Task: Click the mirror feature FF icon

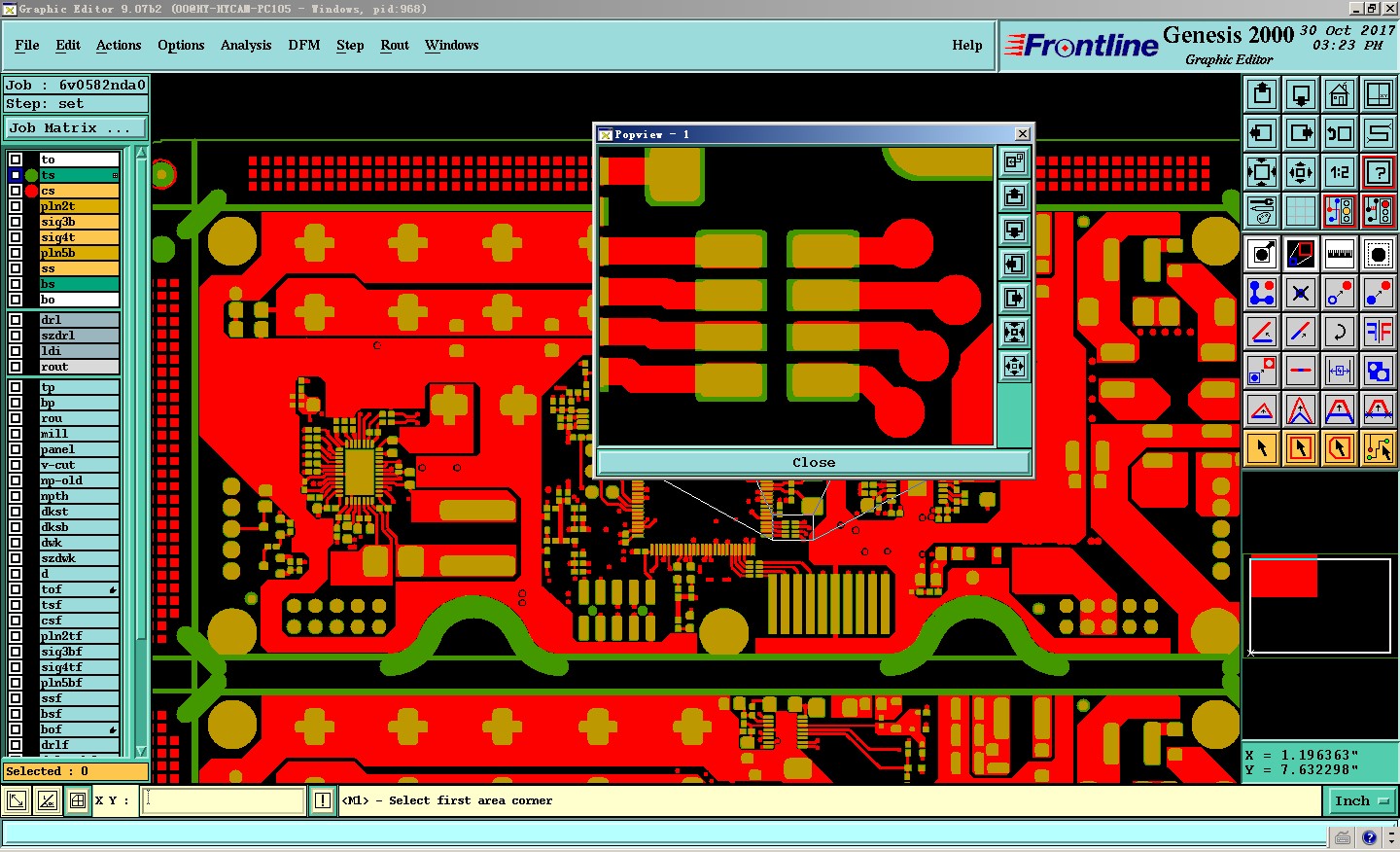Action: (x=1379, y=332)
